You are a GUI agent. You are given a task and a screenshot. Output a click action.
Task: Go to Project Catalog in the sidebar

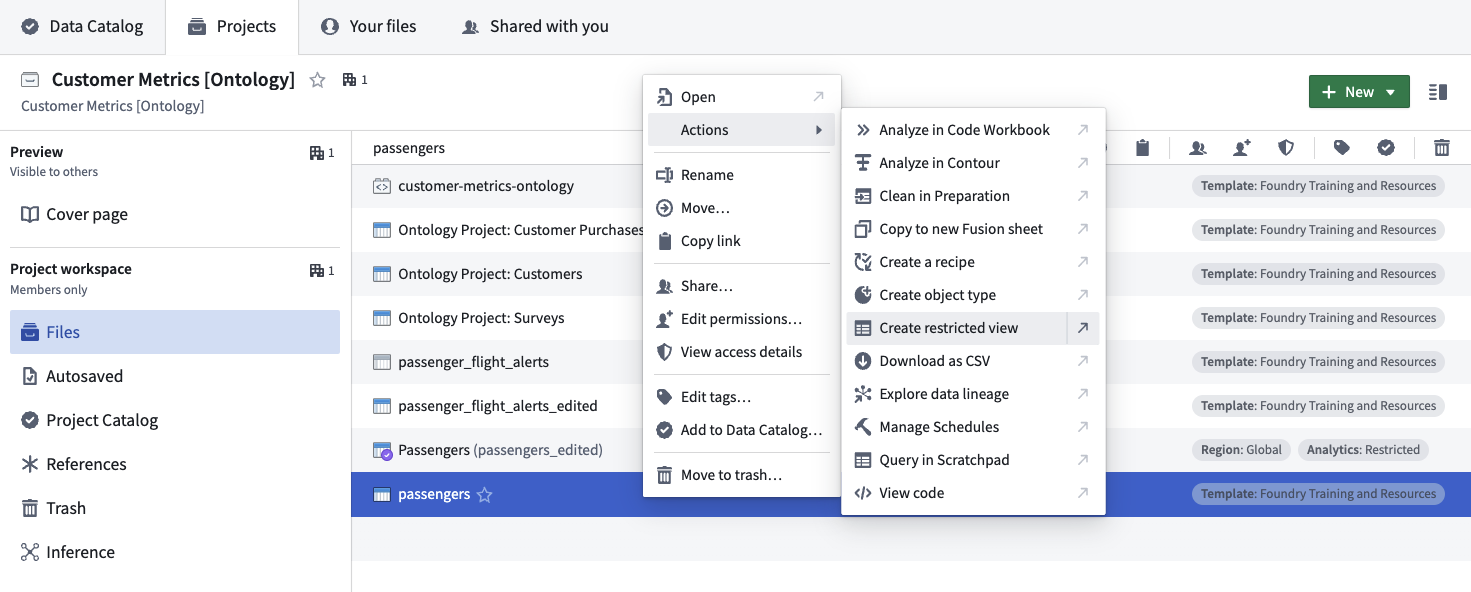175,420
